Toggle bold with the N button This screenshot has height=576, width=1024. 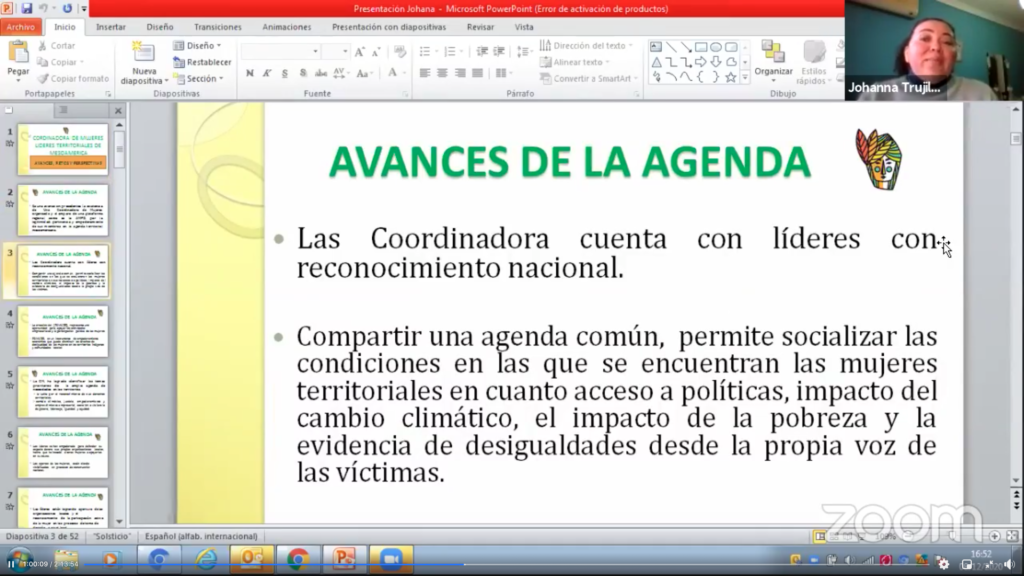point(249,73)
